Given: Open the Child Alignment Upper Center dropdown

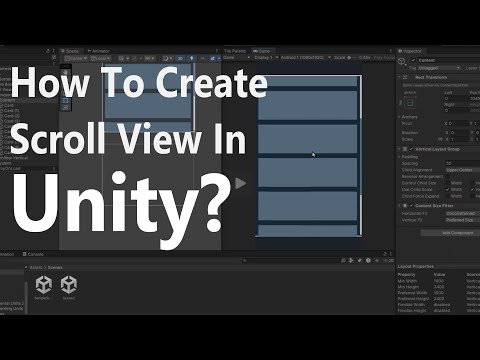Looking at the screenshot, I should pyautogui.click(x=463, y=170).
